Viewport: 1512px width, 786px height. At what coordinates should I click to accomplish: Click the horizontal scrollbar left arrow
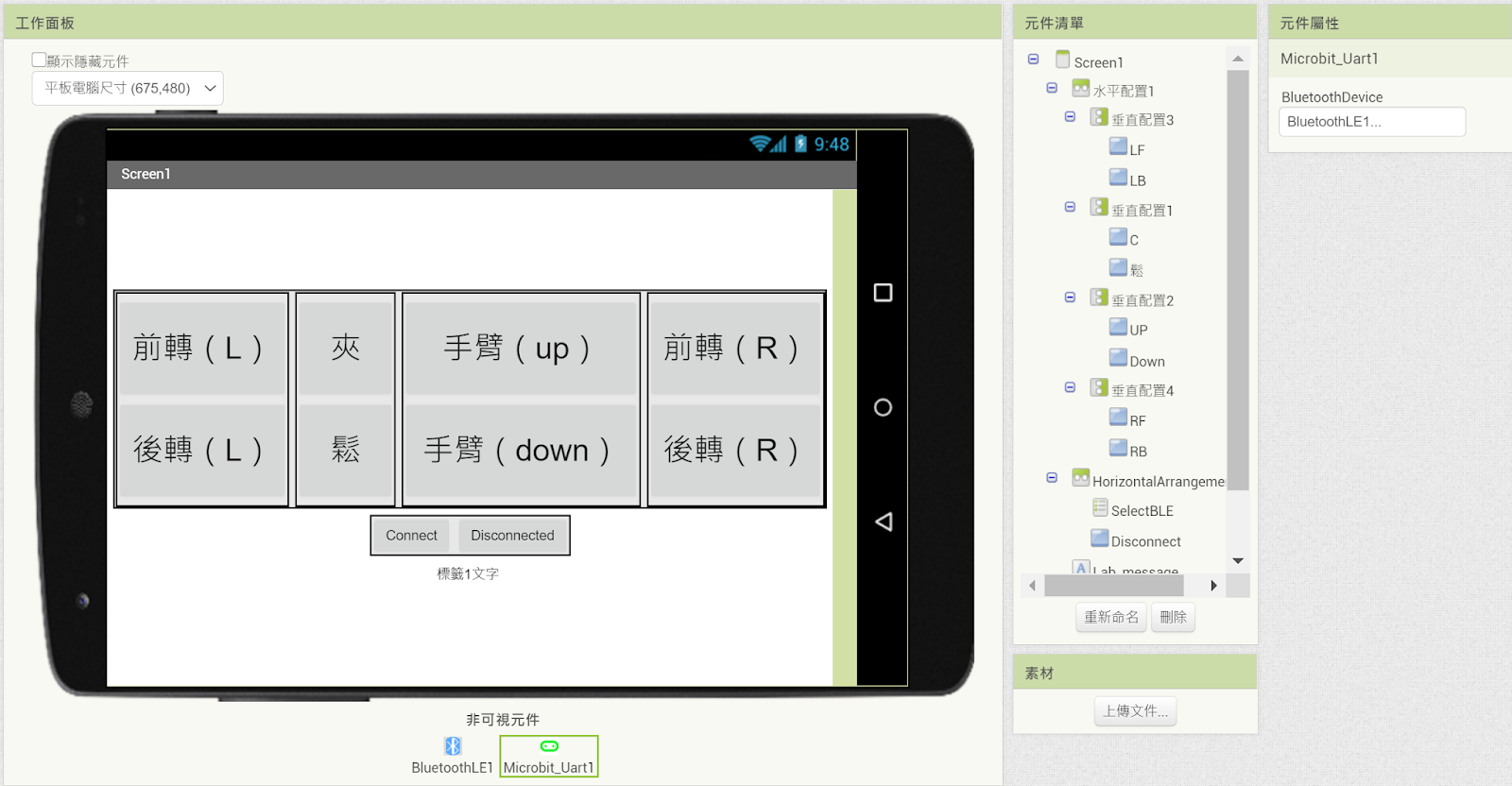click(1033, 586)
